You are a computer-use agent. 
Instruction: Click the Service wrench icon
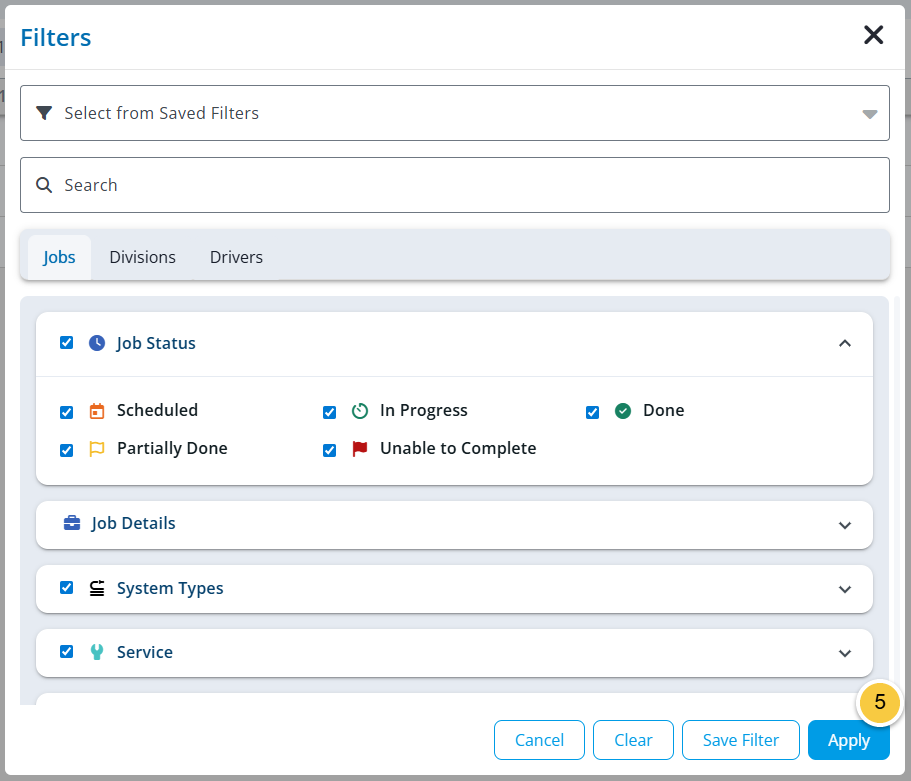96,651
